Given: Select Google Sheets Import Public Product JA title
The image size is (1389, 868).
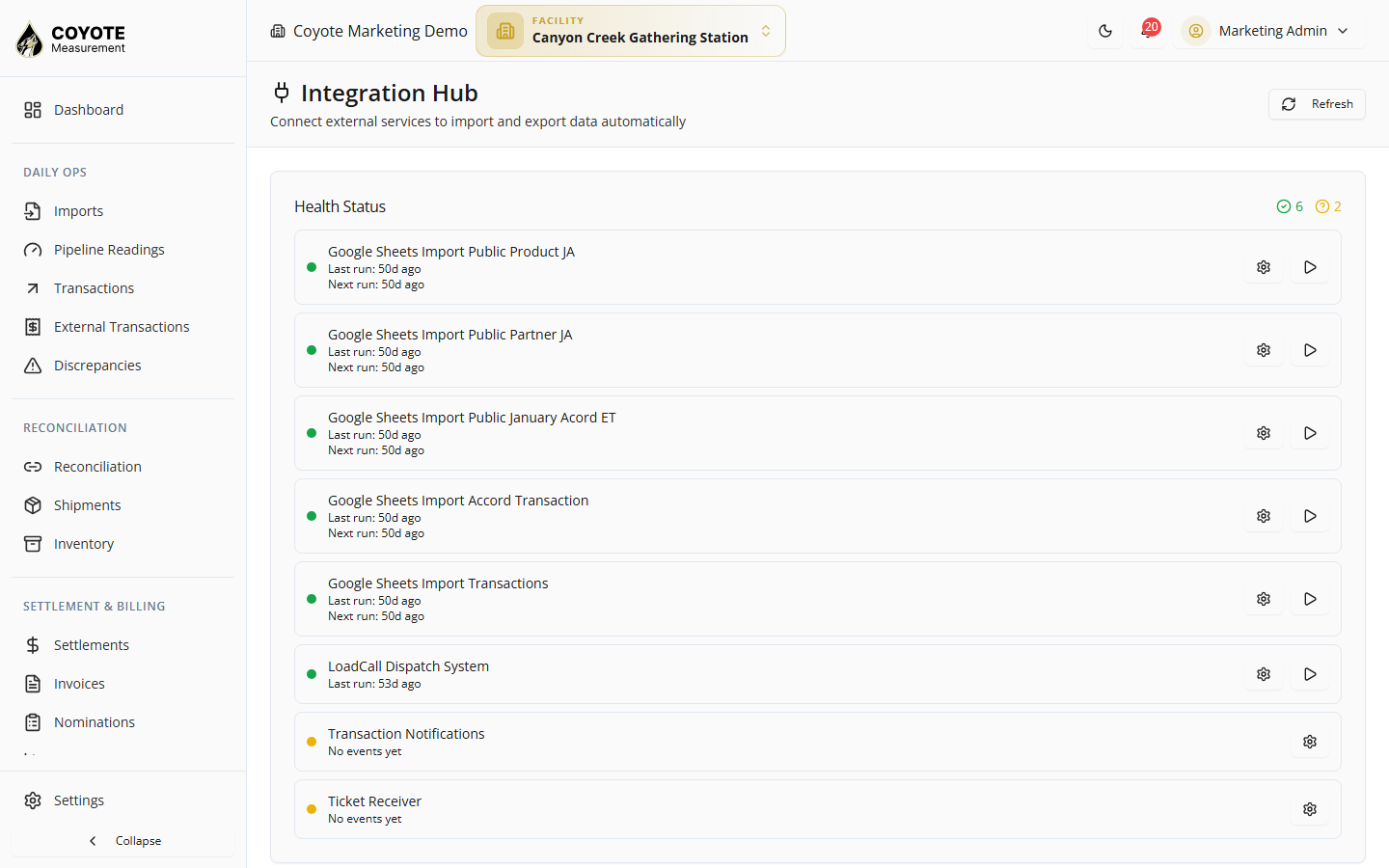Looking at the screenshot, I should pos(451,252).
